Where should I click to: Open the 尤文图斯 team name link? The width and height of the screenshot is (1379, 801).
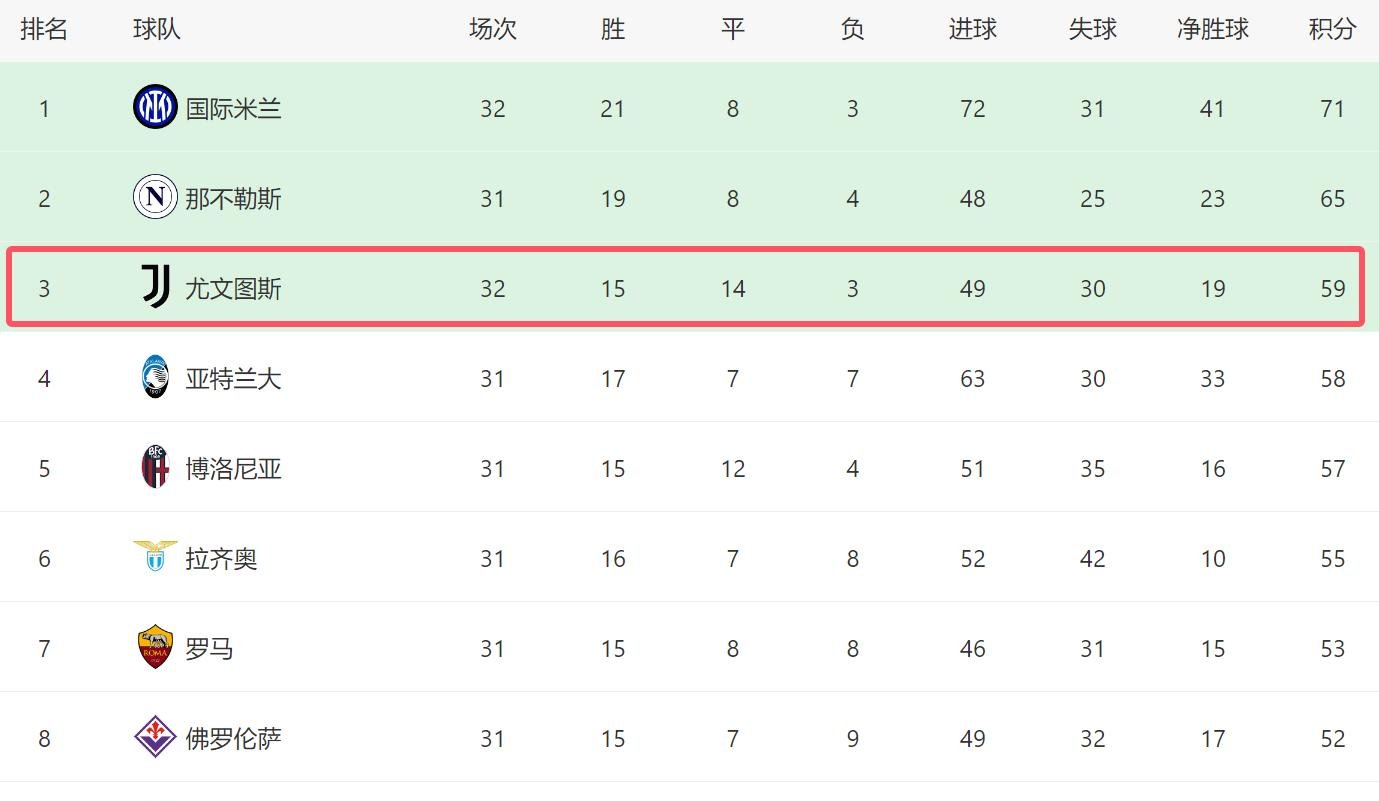tap(233, 289)
